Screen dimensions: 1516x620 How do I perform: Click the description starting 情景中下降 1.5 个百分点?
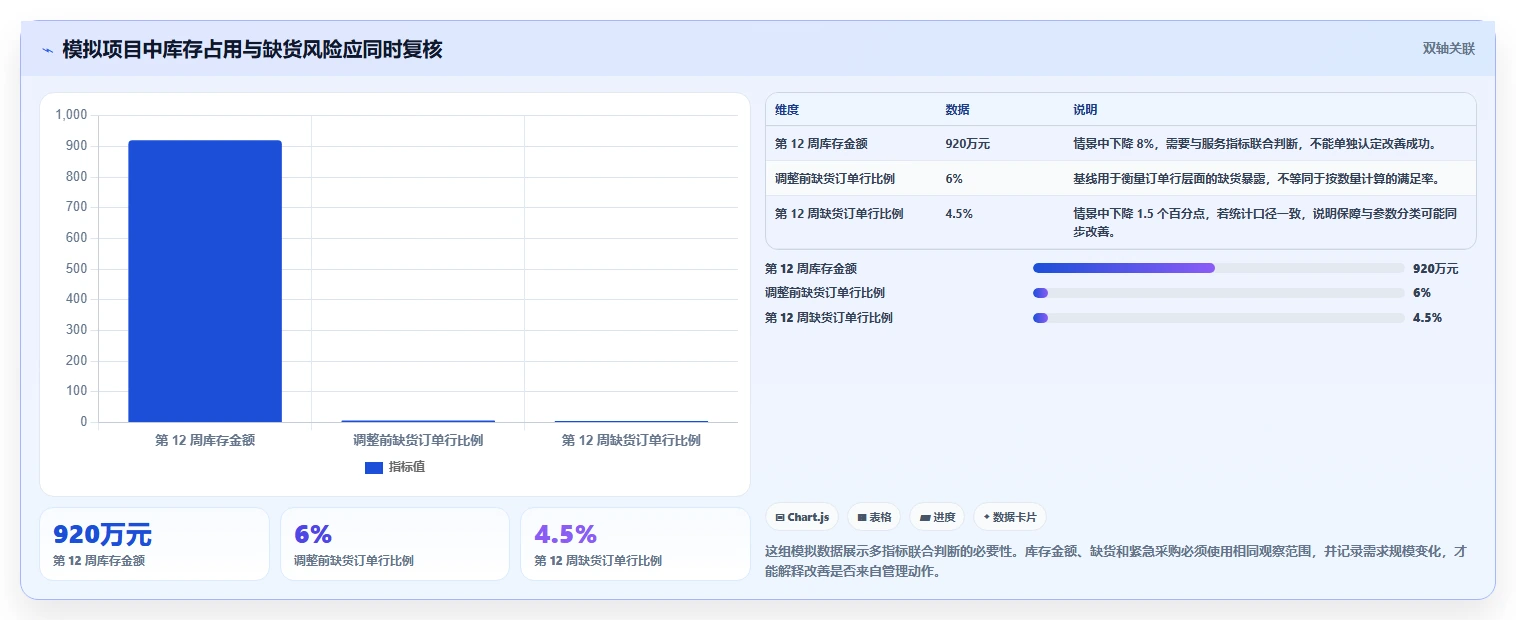coord(1265,222)
